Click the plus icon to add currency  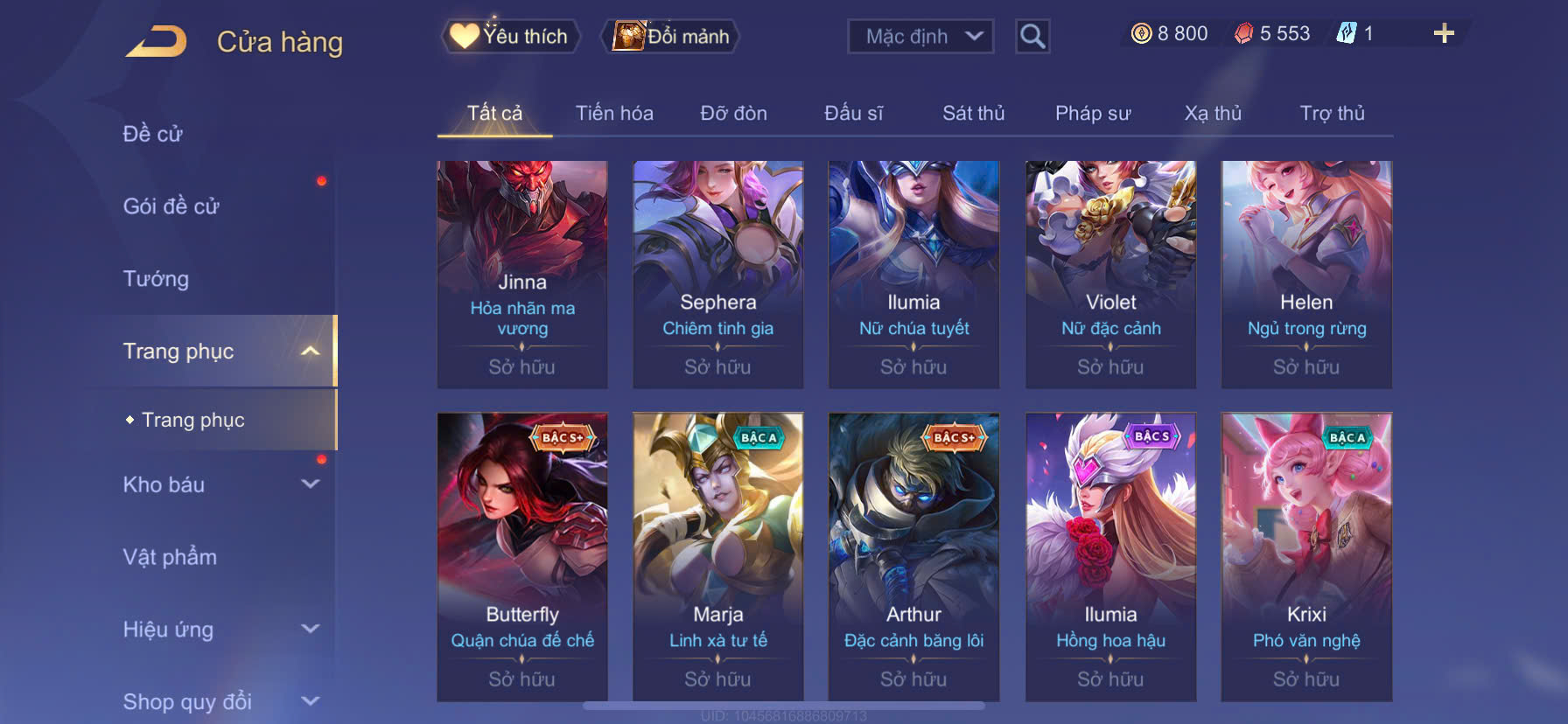click(1444, 33)
